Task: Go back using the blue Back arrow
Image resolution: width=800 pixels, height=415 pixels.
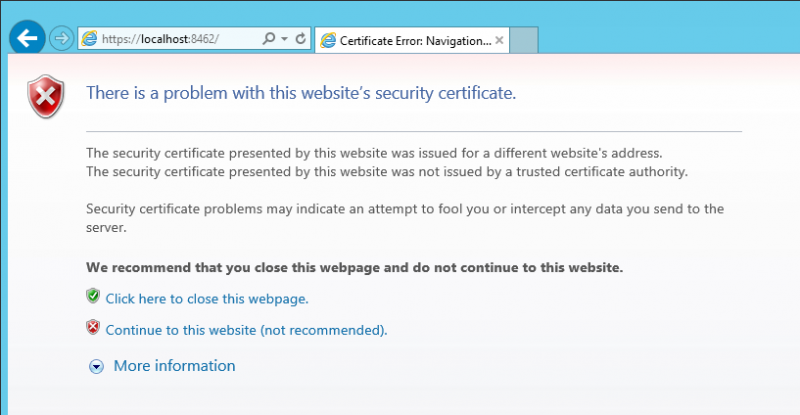Action: [27, 38]
